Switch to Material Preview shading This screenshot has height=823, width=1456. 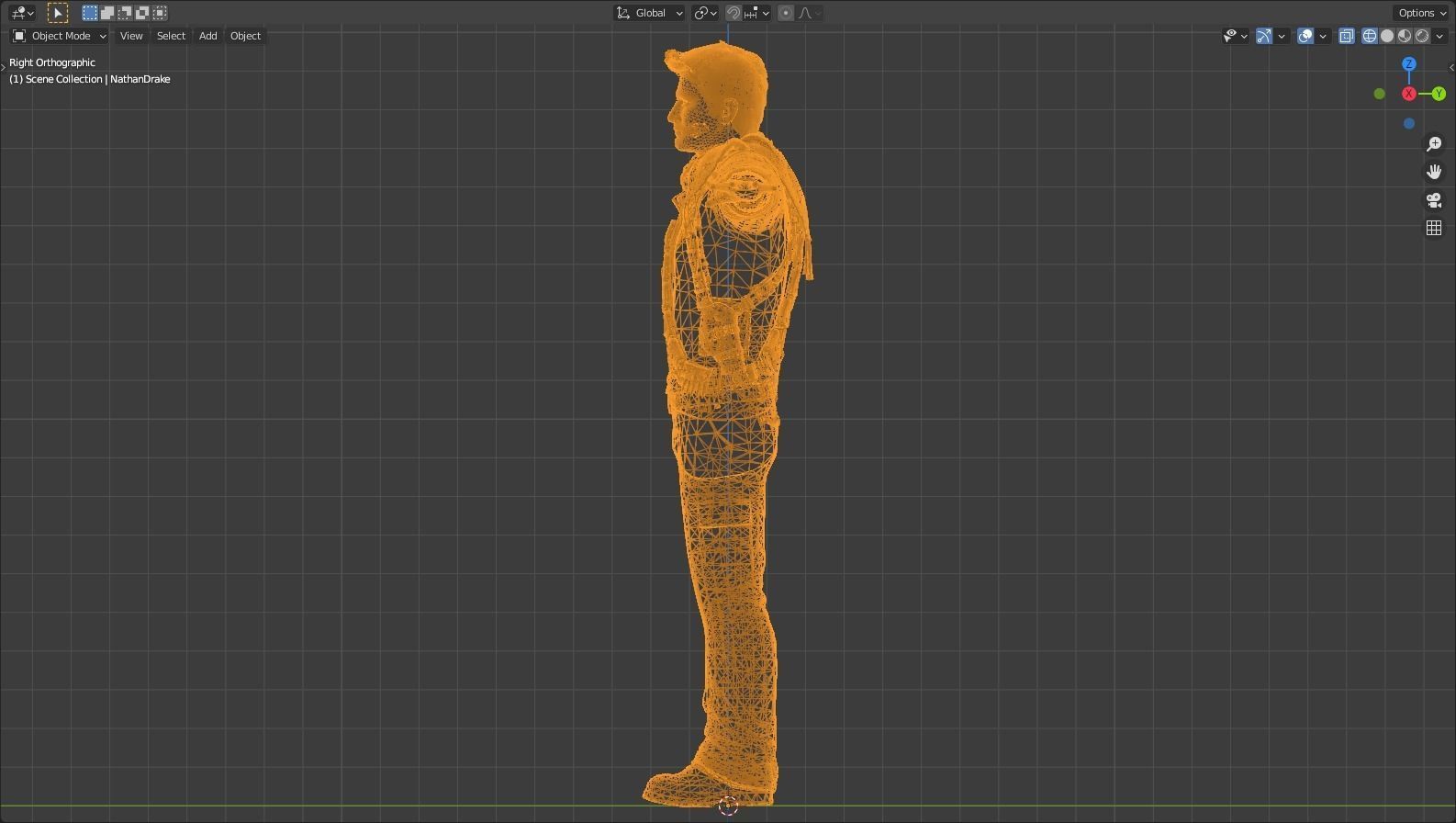[x=1405, y=36]
